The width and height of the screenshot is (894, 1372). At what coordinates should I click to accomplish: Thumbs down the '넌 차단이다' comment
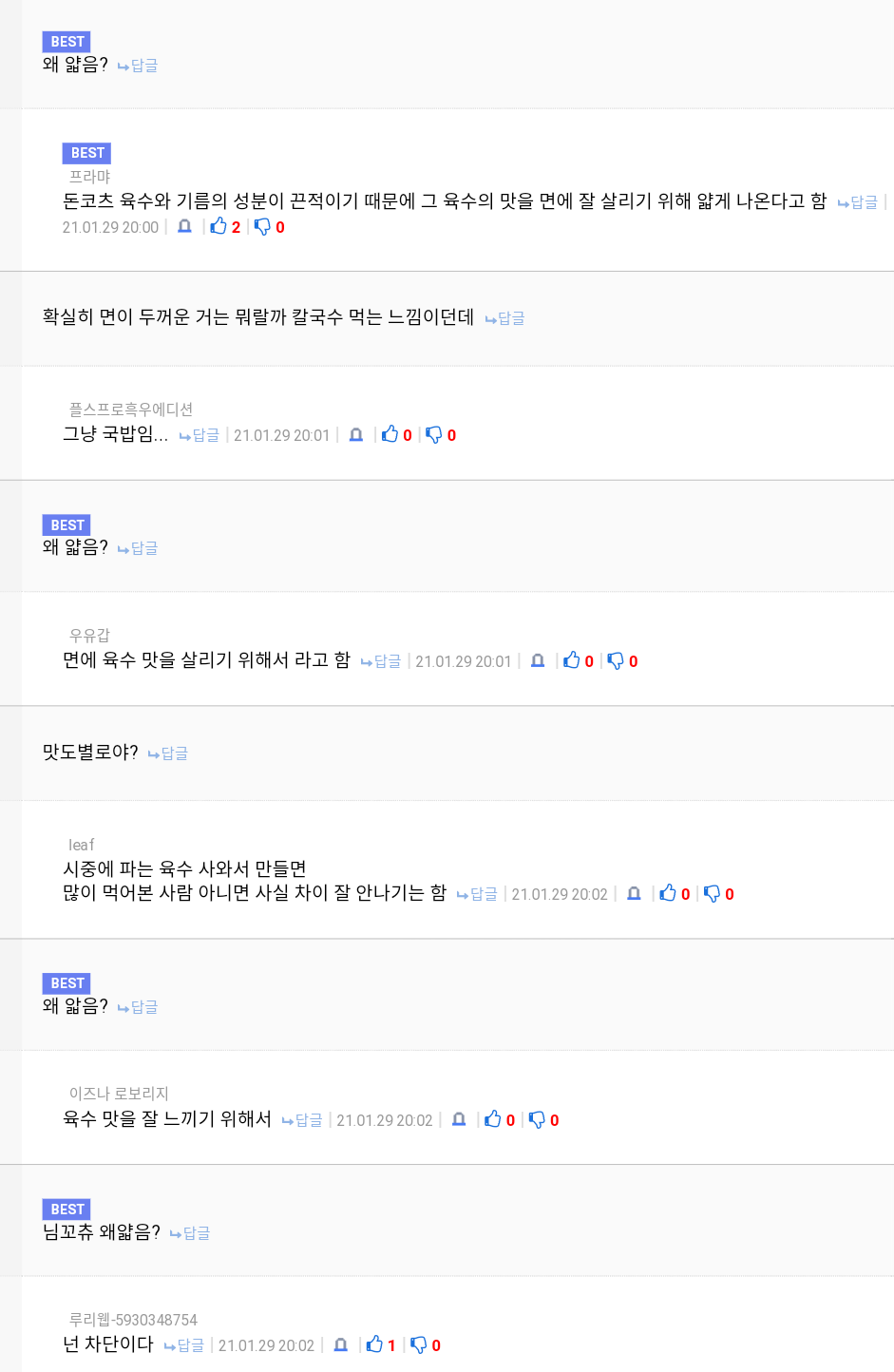pyautogui.click(x=419, y=1344)
